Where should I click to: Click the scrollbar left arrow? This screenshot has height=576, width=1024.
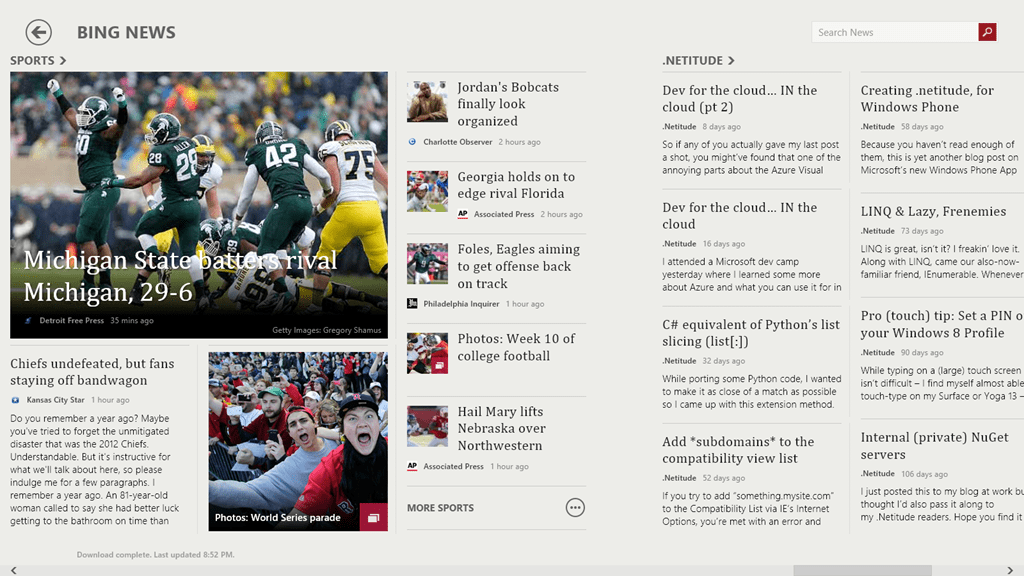(14, 571)
